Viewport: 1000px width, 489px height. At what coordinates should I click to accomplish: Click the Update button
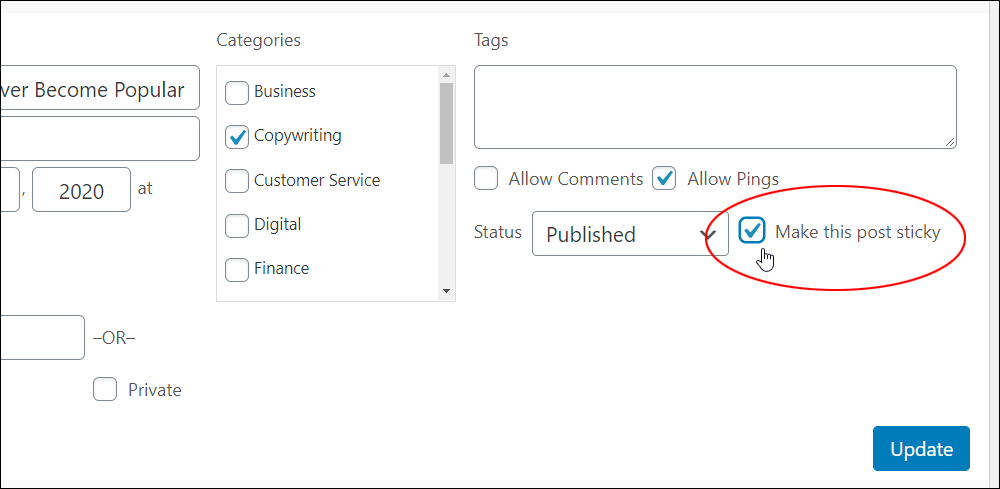tap(921, 449)
